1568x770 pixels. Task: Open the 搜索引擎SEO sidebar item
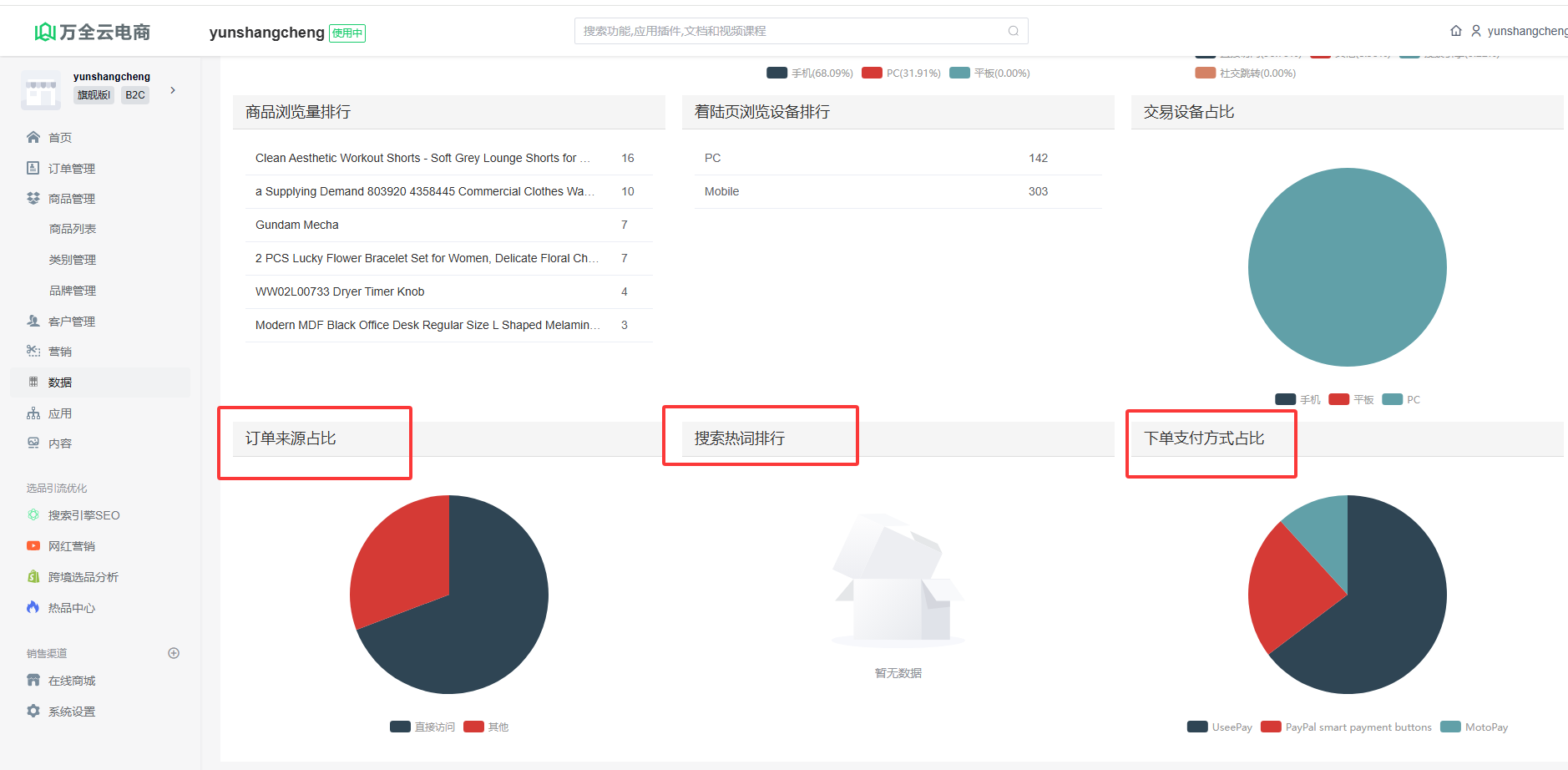pos(83,515)
